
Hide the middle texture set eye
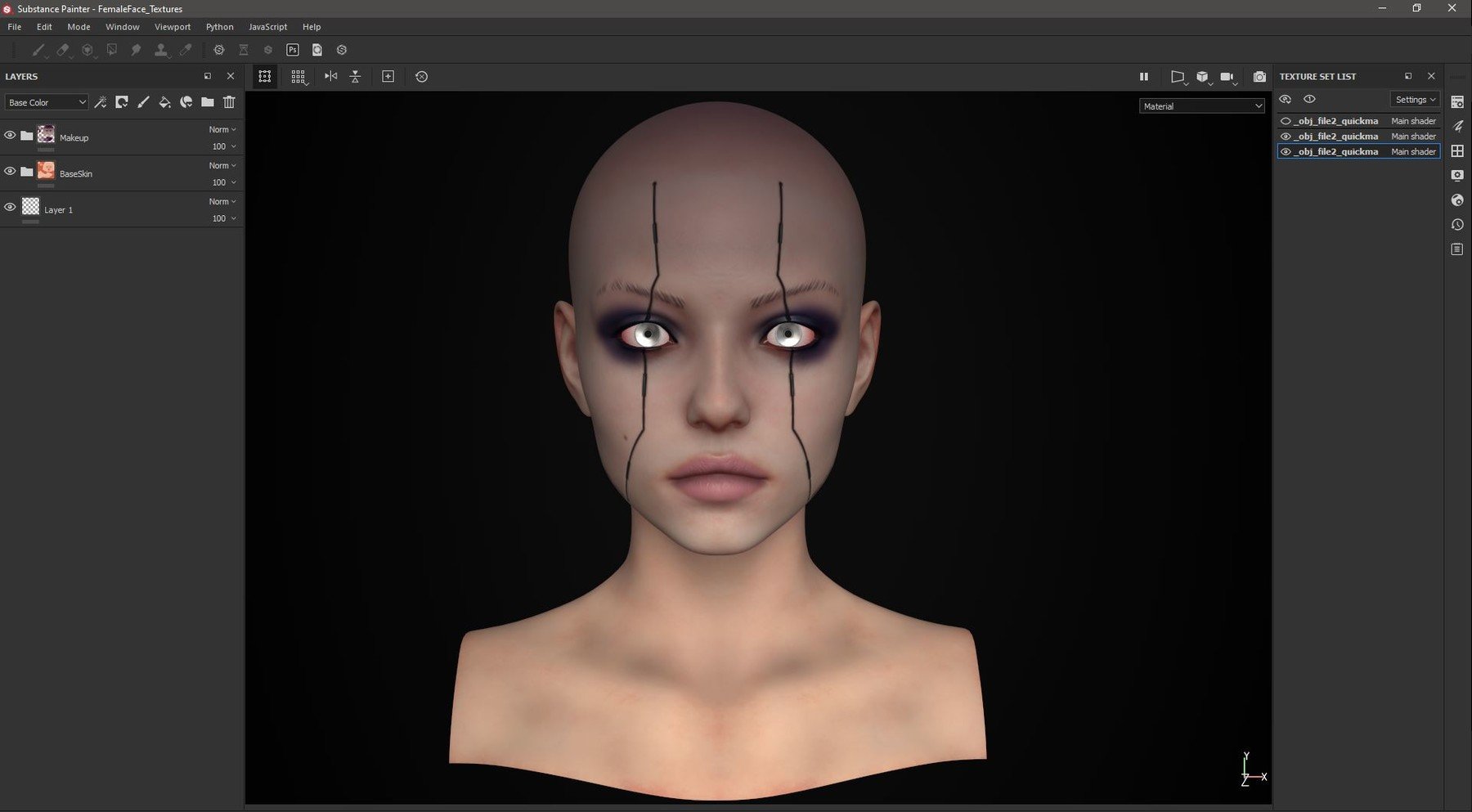(x=1286, y=137)
